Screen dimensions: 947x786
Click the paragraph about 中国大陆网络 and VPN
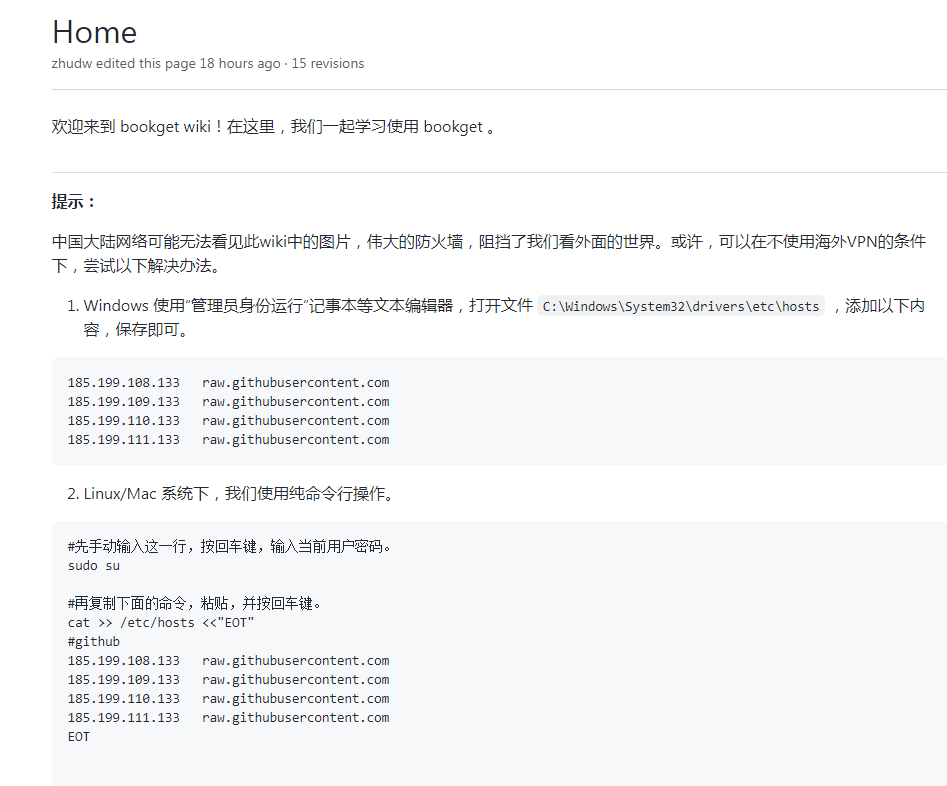(488, 253)
